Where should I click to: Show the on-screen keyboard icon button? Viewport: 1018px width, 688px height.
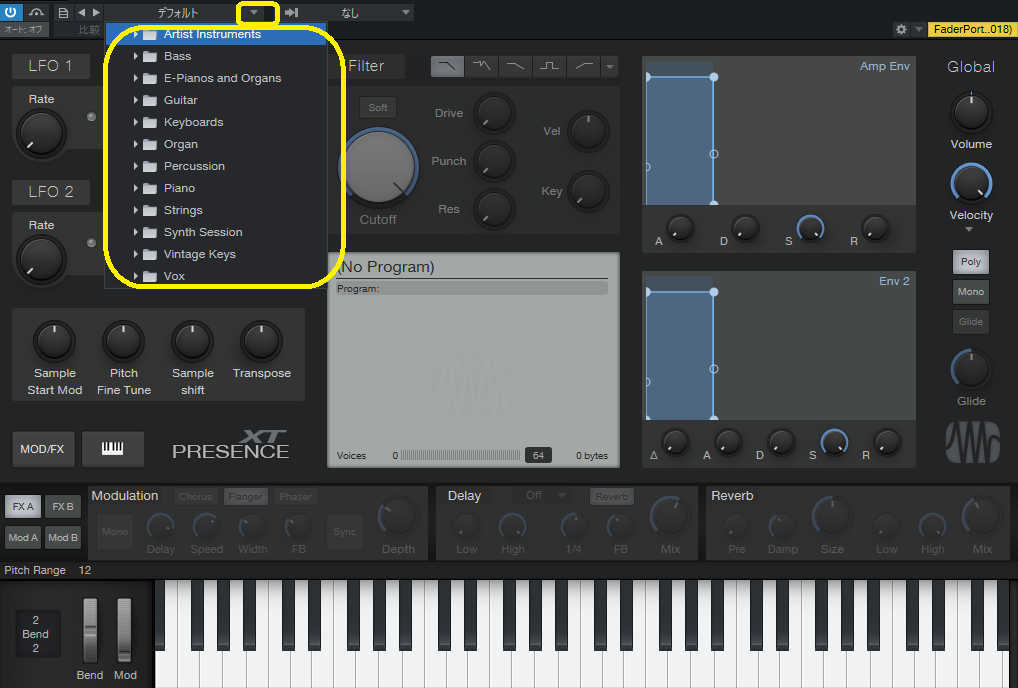tap(112, 448)
